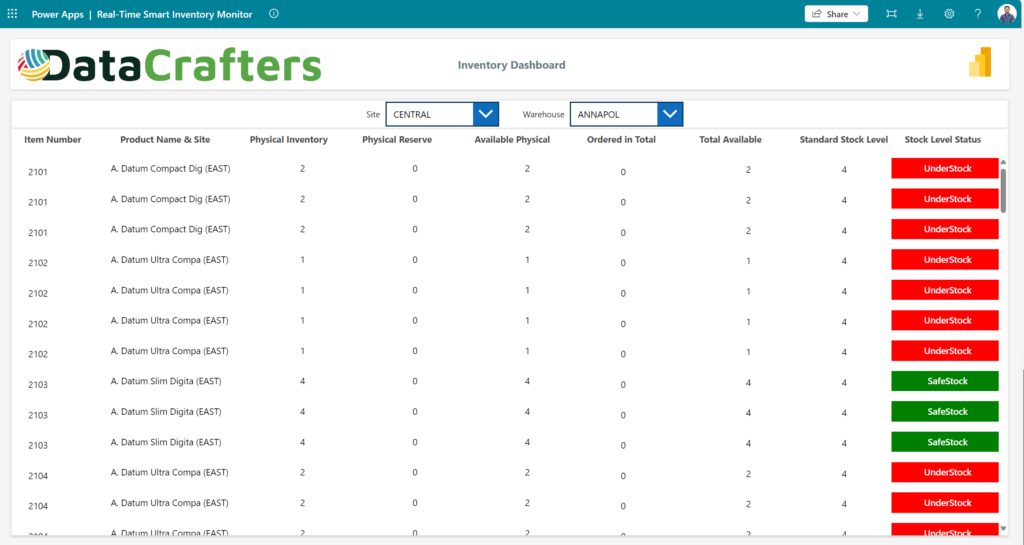Click the Physical Reserve column header
Viewport: 1024px width, 545px height.
click(397, 140)
